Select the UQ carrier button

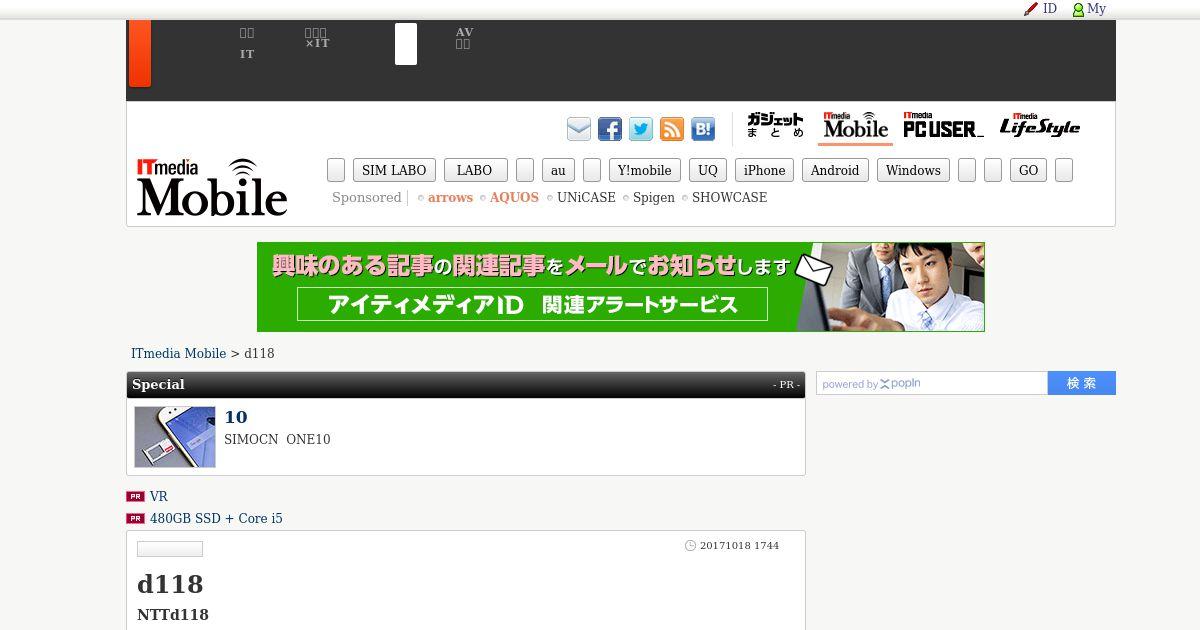point(708,170)
